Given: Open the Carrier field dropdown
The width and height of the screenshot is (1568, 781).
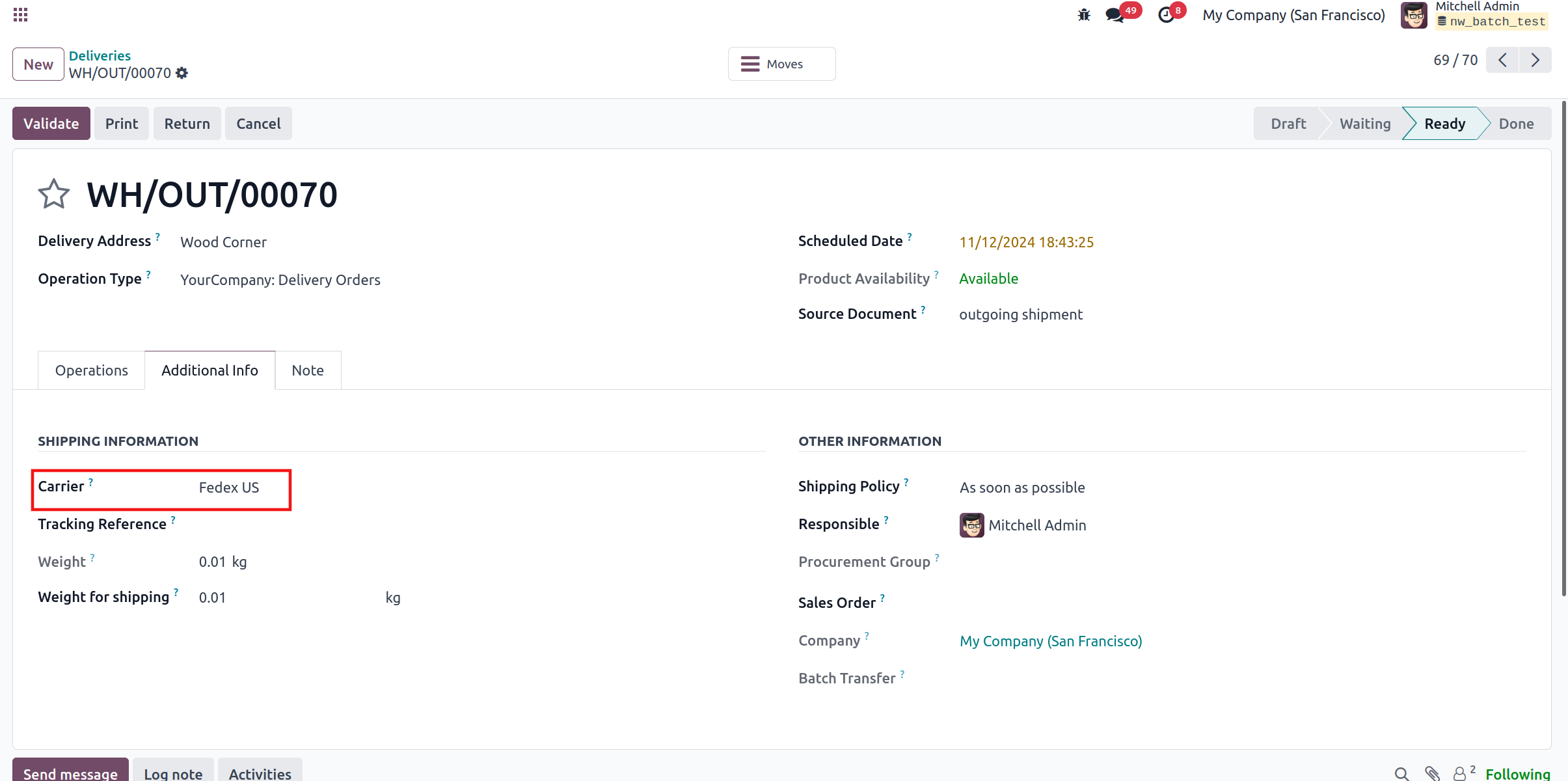Looking at the screenshot, I should click(241, 488).
